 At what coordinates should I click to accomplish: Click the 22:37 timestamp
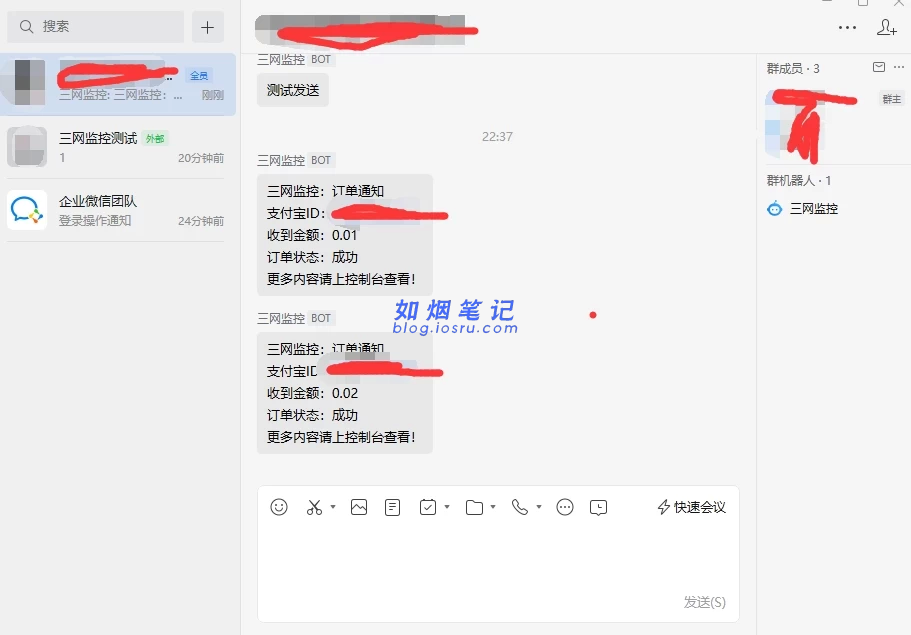[x=497, y=137]
